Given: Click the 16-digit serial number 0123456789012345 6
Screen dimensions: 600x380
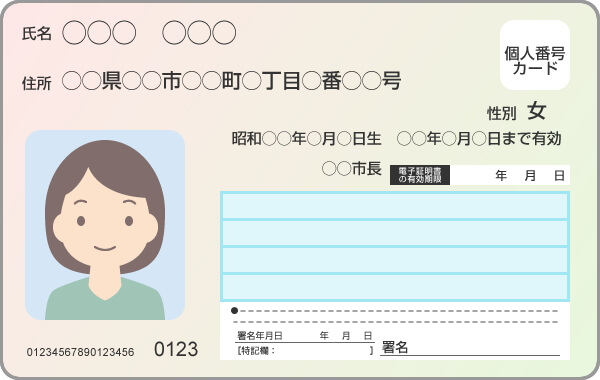Looking at the screenshot, I should pyautogui.click(x=80, y=352).
